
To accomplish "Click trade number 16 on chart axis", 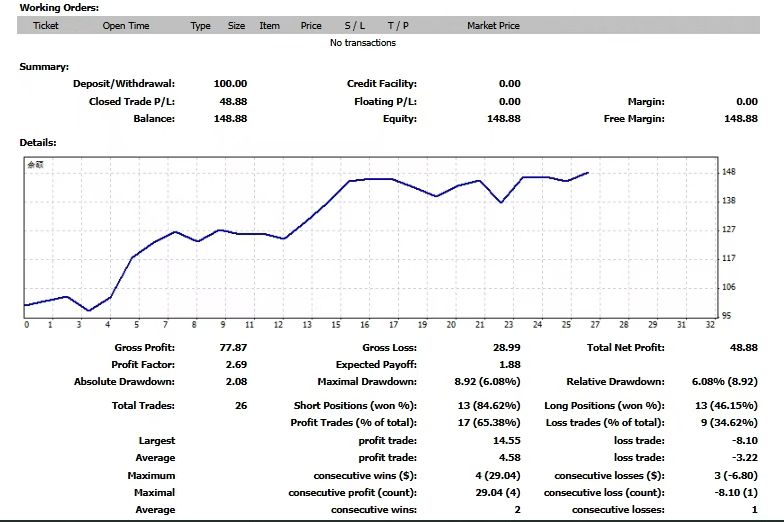I will (365, 325).
